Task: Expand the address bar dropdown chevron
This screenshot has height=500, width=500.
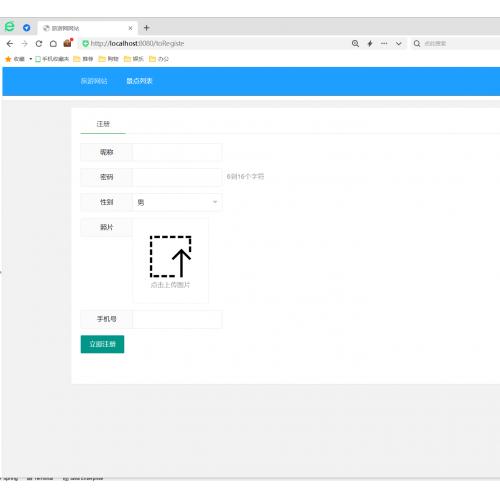Action: click(x=399, y=44)
